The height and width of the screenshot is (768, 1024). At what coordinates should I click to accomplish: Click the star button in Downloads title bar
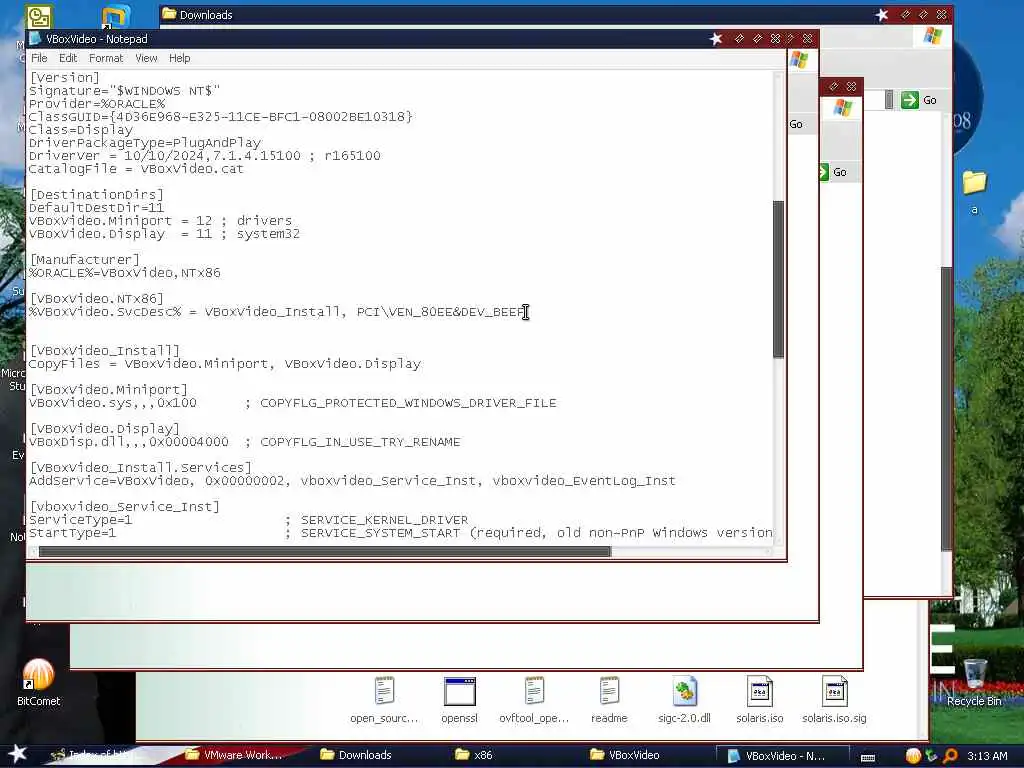point(882,14)
